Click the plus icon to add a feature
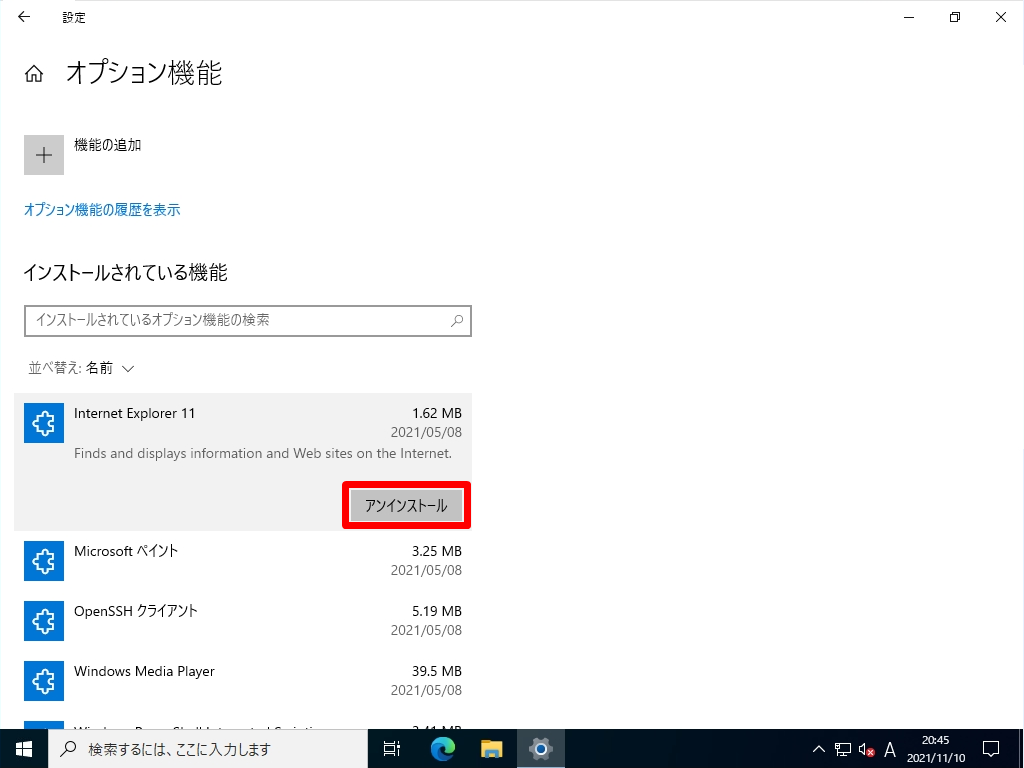 [44, 155]
